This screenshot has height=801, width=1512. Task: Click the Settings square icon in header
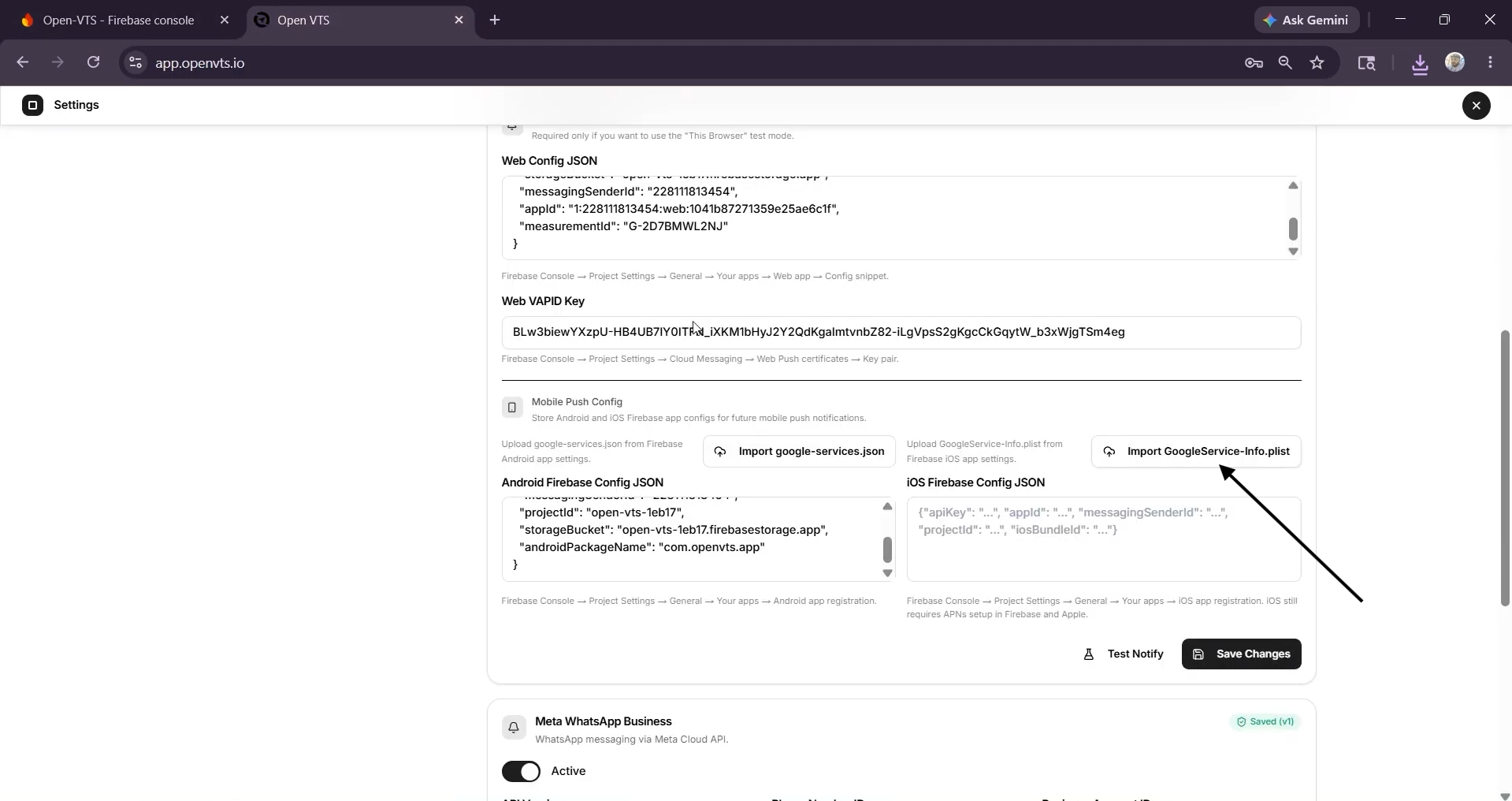33,105
